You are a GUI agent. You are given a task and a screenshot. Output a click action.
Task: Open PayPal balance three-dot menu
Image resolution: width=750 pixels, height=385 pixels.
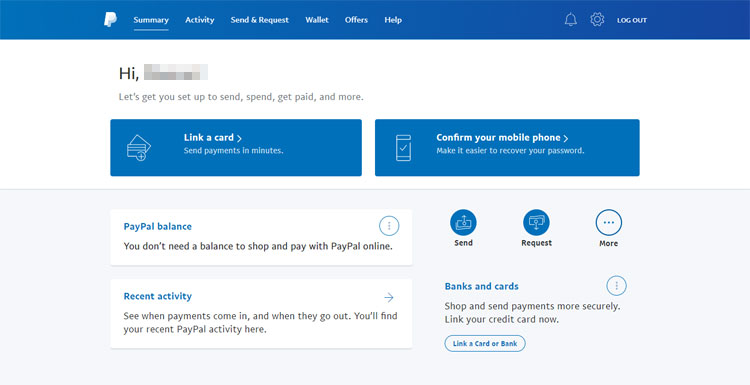389,226
